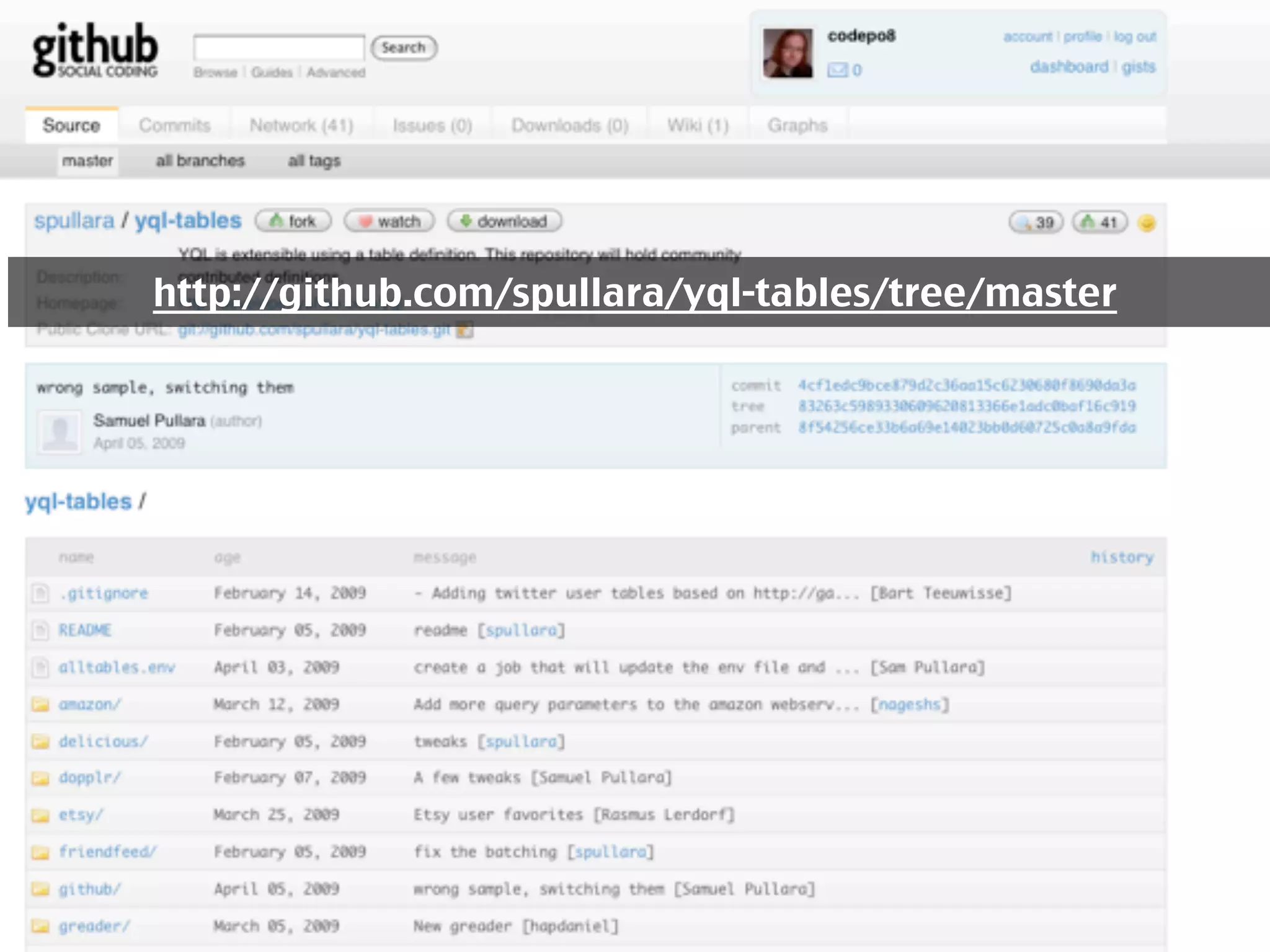
Task: Watch the yql-tables repository
Action: coord(389,221)
